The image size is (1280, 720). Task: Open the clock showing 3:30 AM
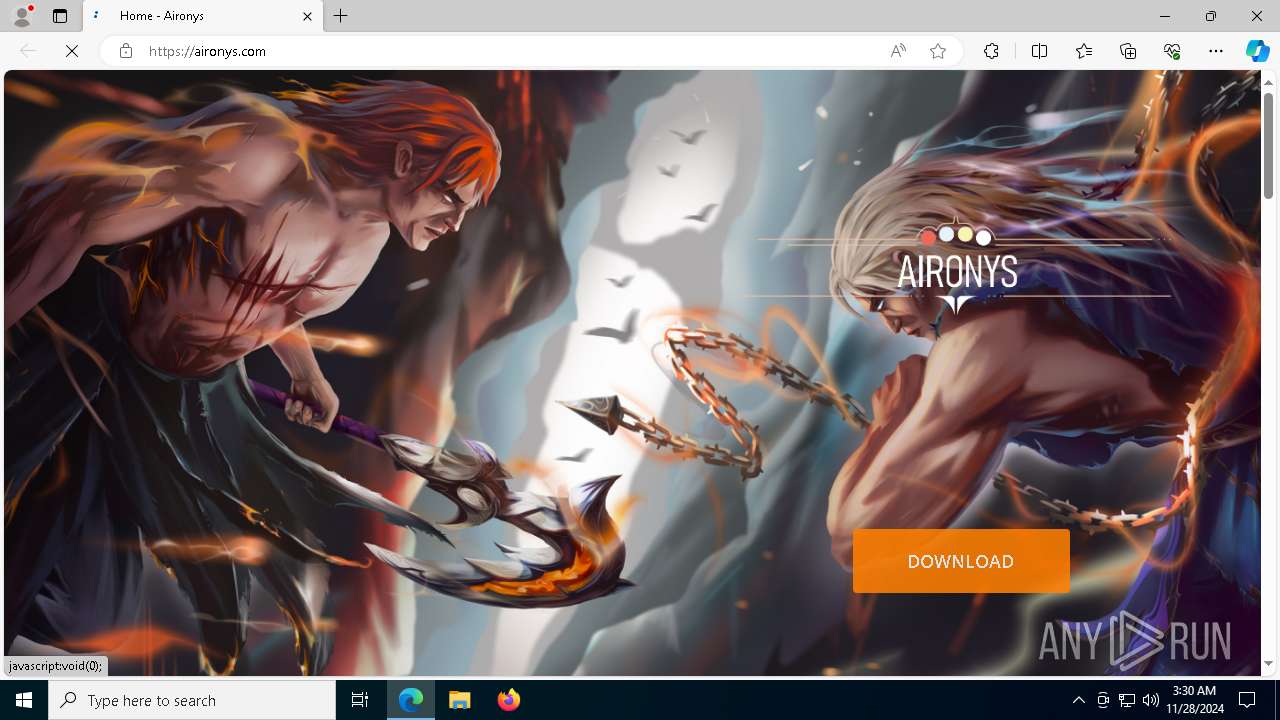(1193, 700)
